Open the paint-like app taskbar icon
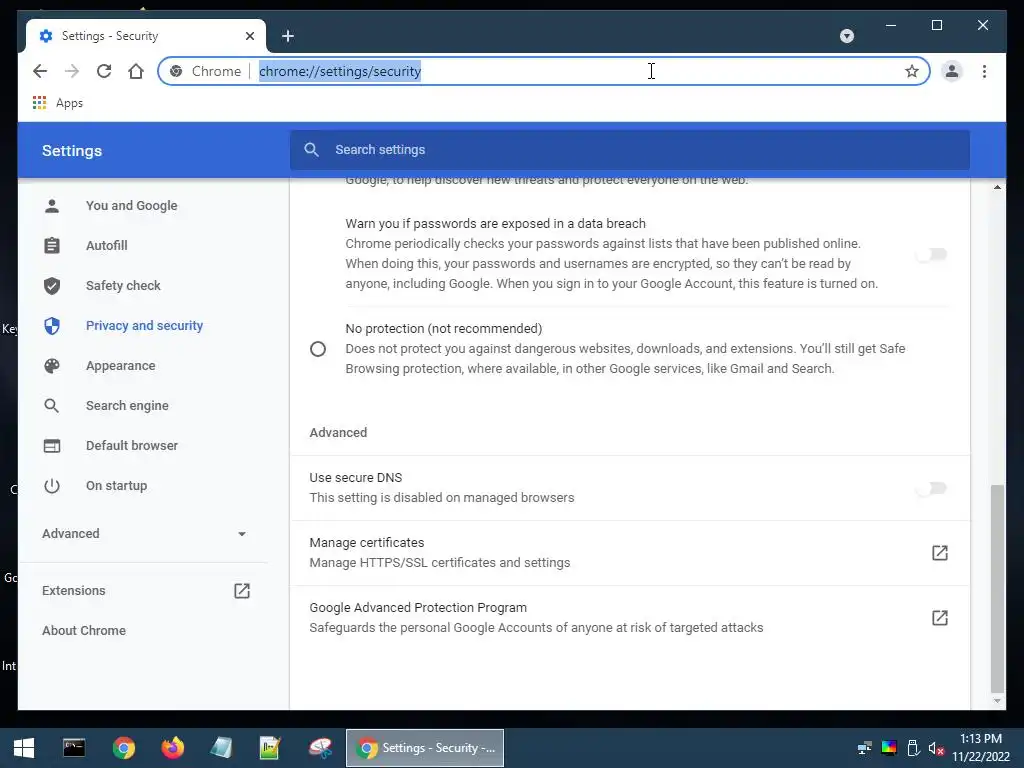1024x768 pixels. [x=320, y=748]
